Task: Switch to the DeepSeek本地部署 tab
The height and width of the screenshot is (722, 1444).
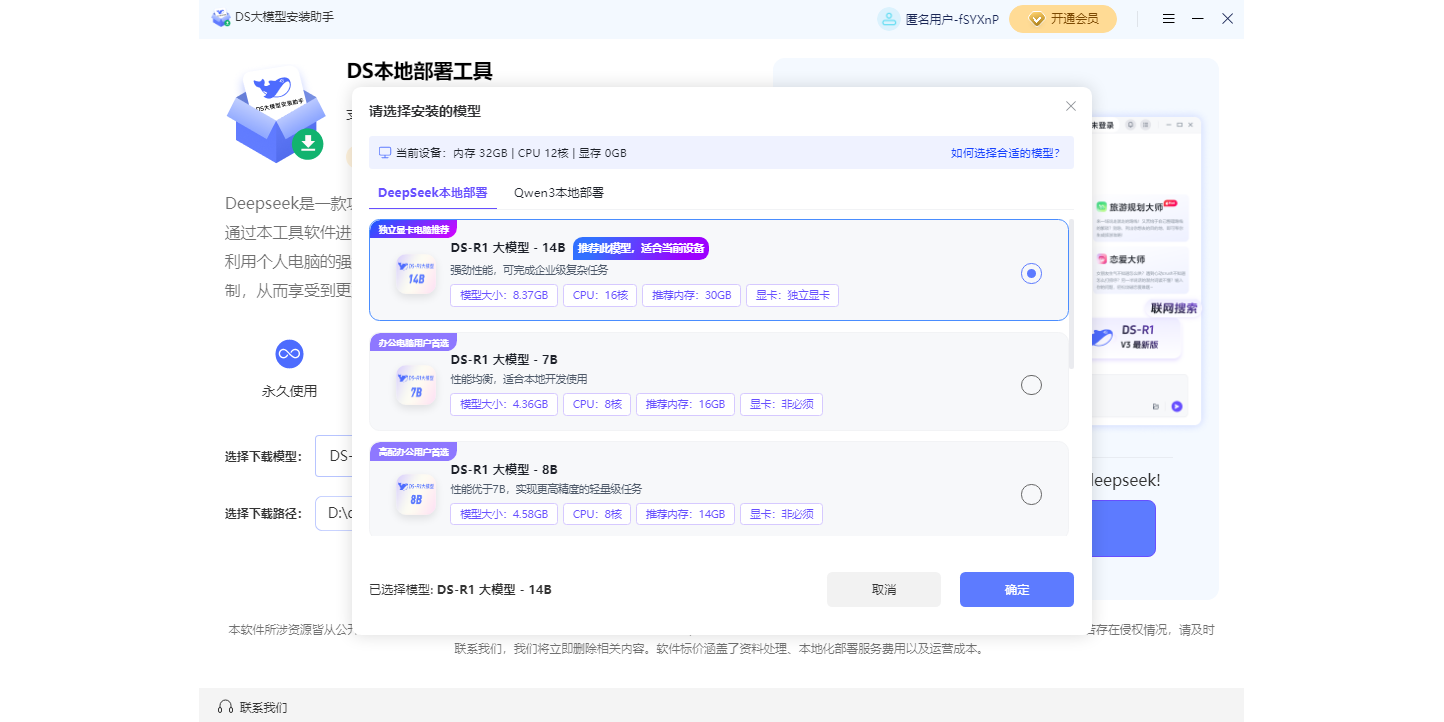Action: [x=432, y=192]
